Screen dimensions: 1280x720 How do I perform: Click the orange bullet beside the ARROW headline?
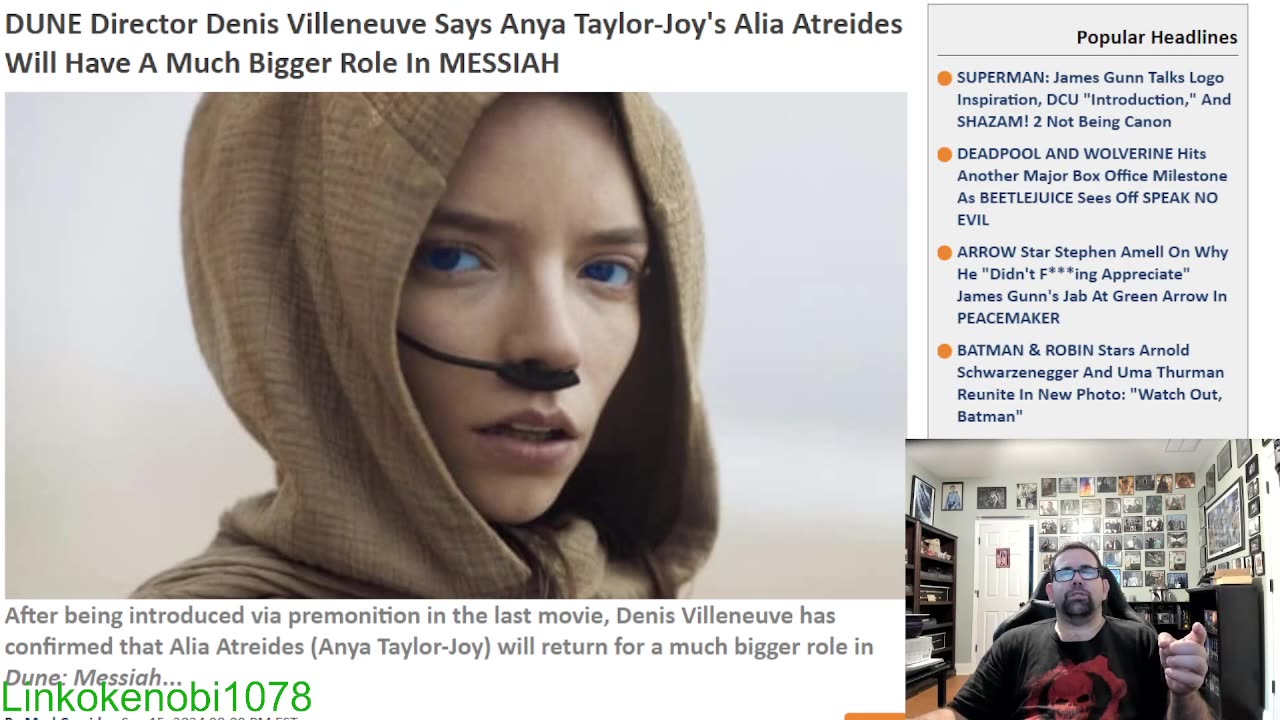coord(944,253)
